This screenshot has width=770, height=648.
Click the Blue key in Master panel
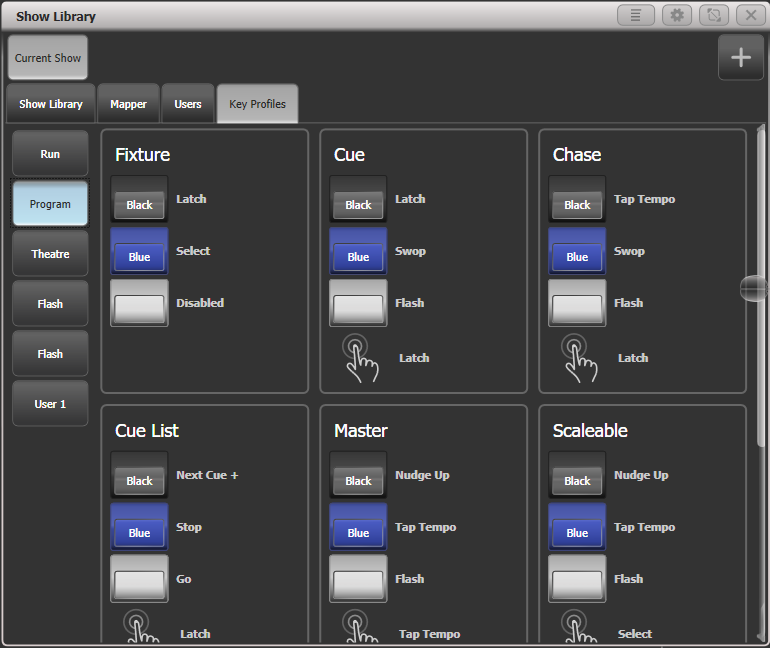358,528
